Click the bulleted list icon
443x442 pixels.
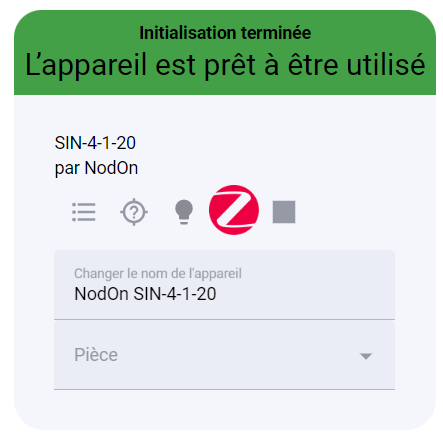coord(84,212)
